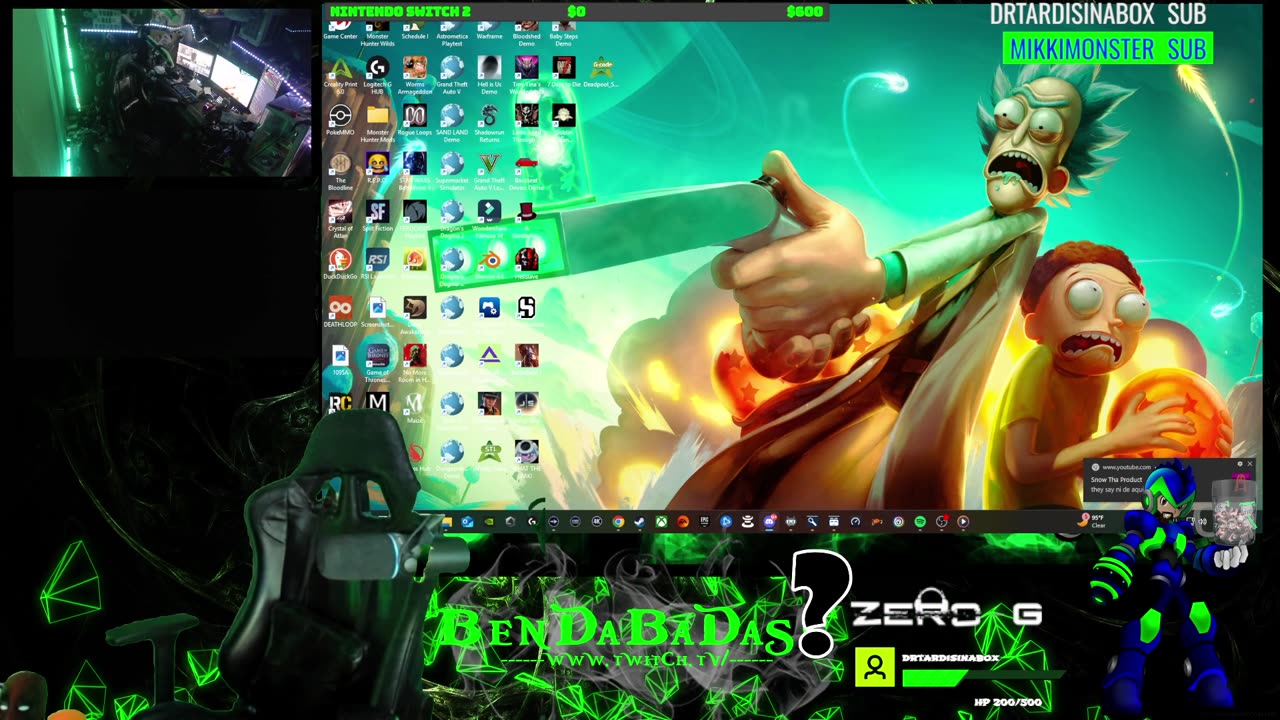Launch the Xbox app from the taskbar
Viewport: 1280px width, 720px height.
(x=662, y=521)
